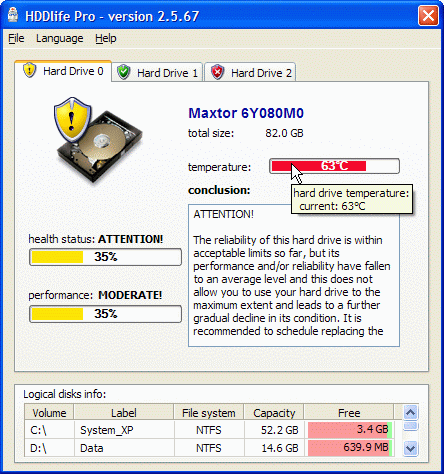Close the HDDlife Pro window
The width and height of the screenshot is (444, 474).
(428, 15)
